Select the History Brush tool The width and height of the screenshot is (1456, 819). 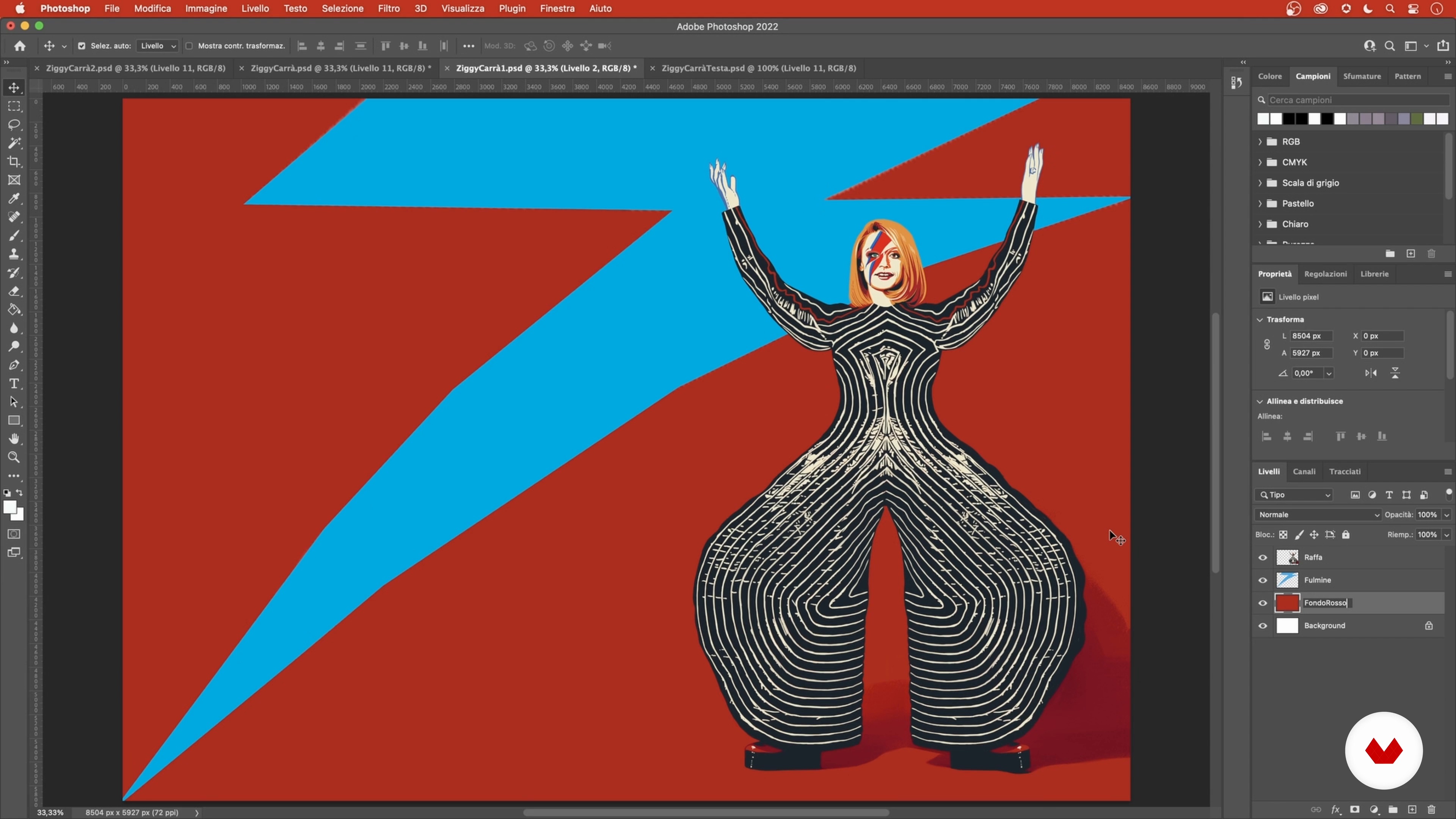click(14, 273)
